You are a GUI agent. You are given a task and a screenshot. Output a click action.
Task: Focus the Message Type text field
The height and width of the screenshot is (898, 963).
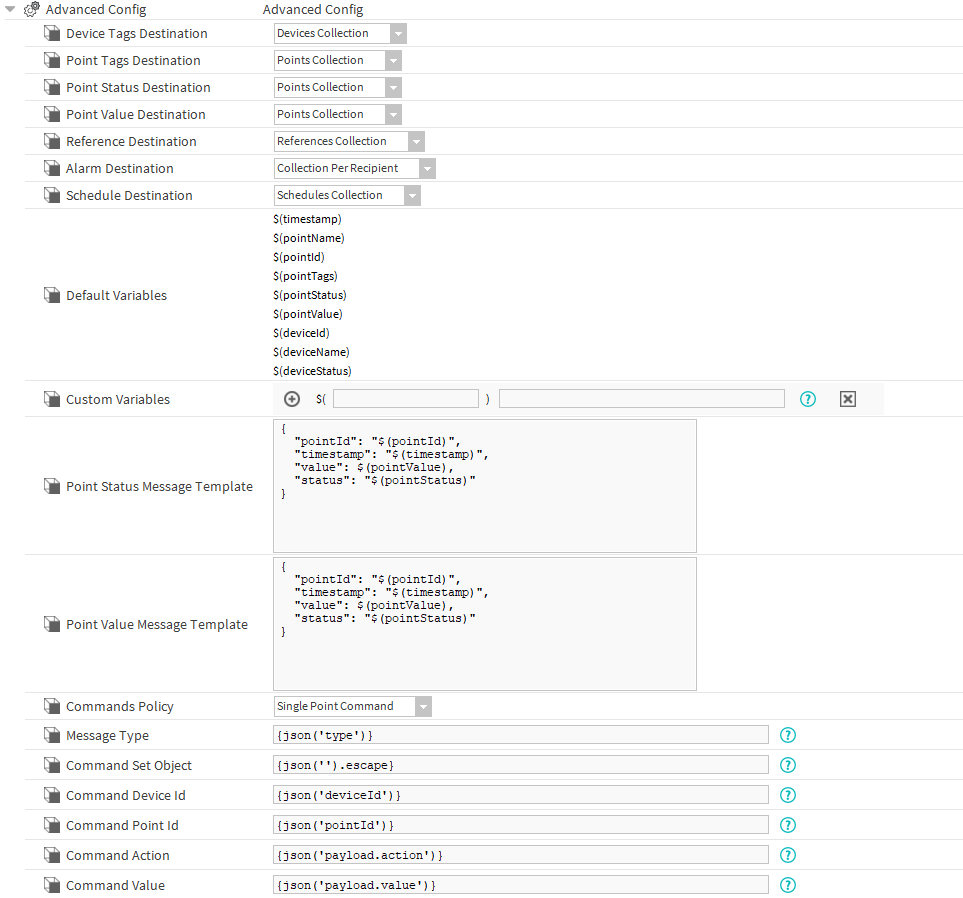point(520,735)
